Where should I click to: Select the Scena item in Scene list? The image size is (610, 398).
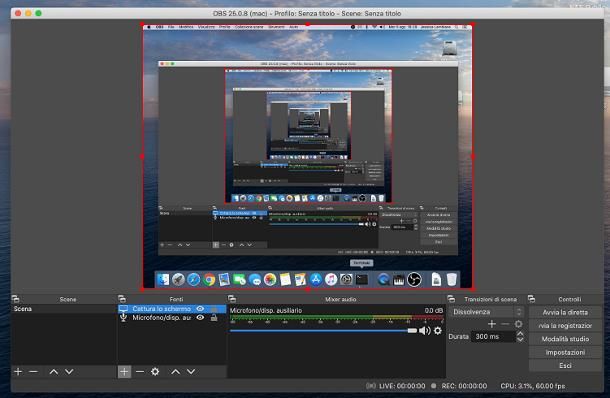pyautogui.click(x=64, y=309)
